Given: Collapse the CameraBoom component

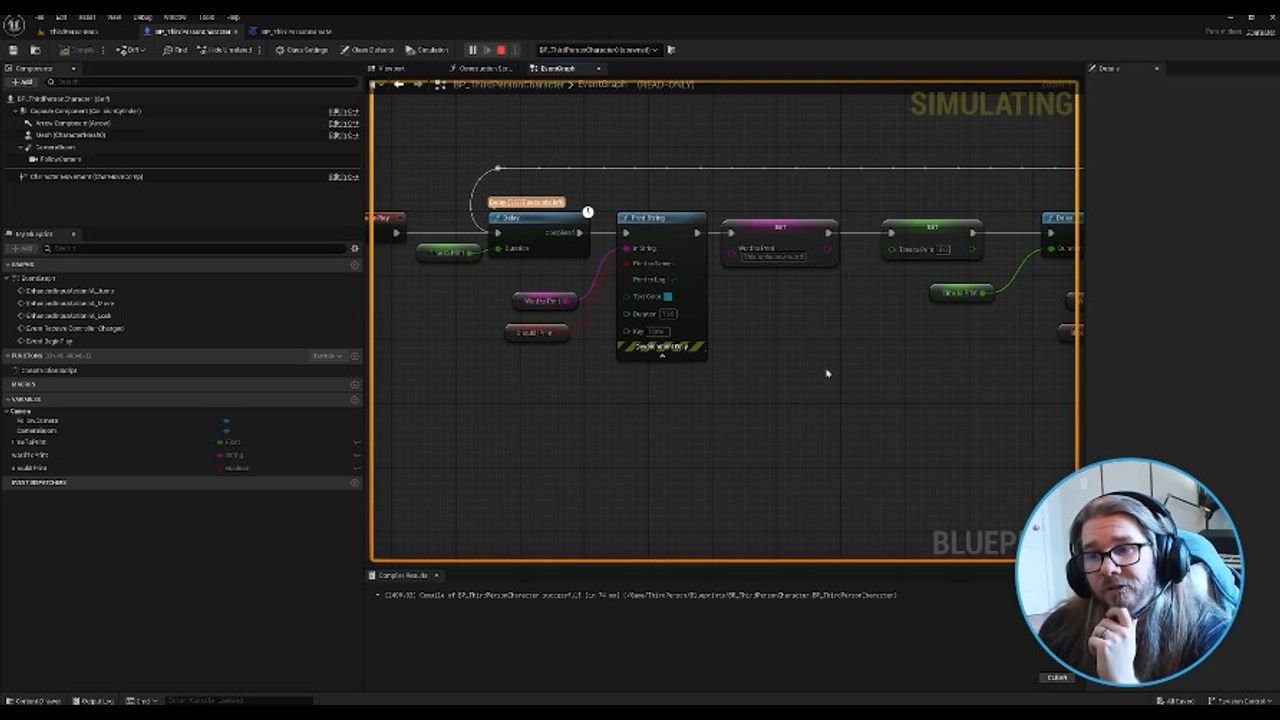Looking at the screenshot, I should 21,147.
